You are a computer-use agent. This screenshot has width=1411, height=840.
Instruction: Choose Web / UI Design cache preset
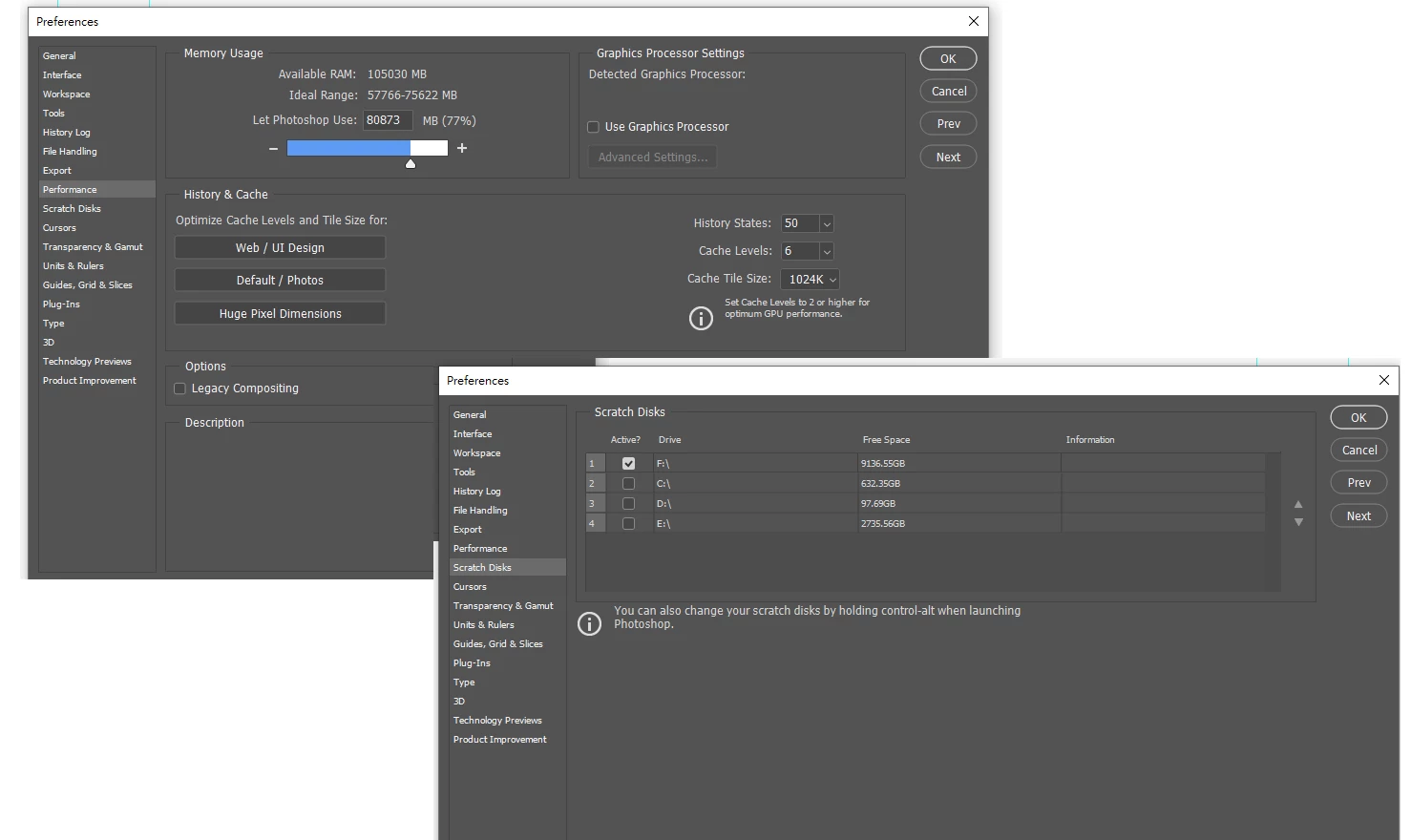coord(280,248)
